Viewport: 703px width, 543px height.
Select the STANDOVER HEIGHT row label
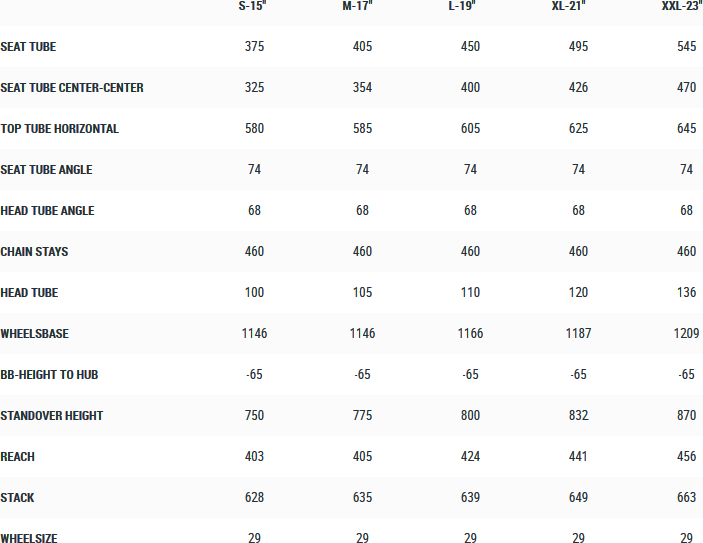[51, 416]
